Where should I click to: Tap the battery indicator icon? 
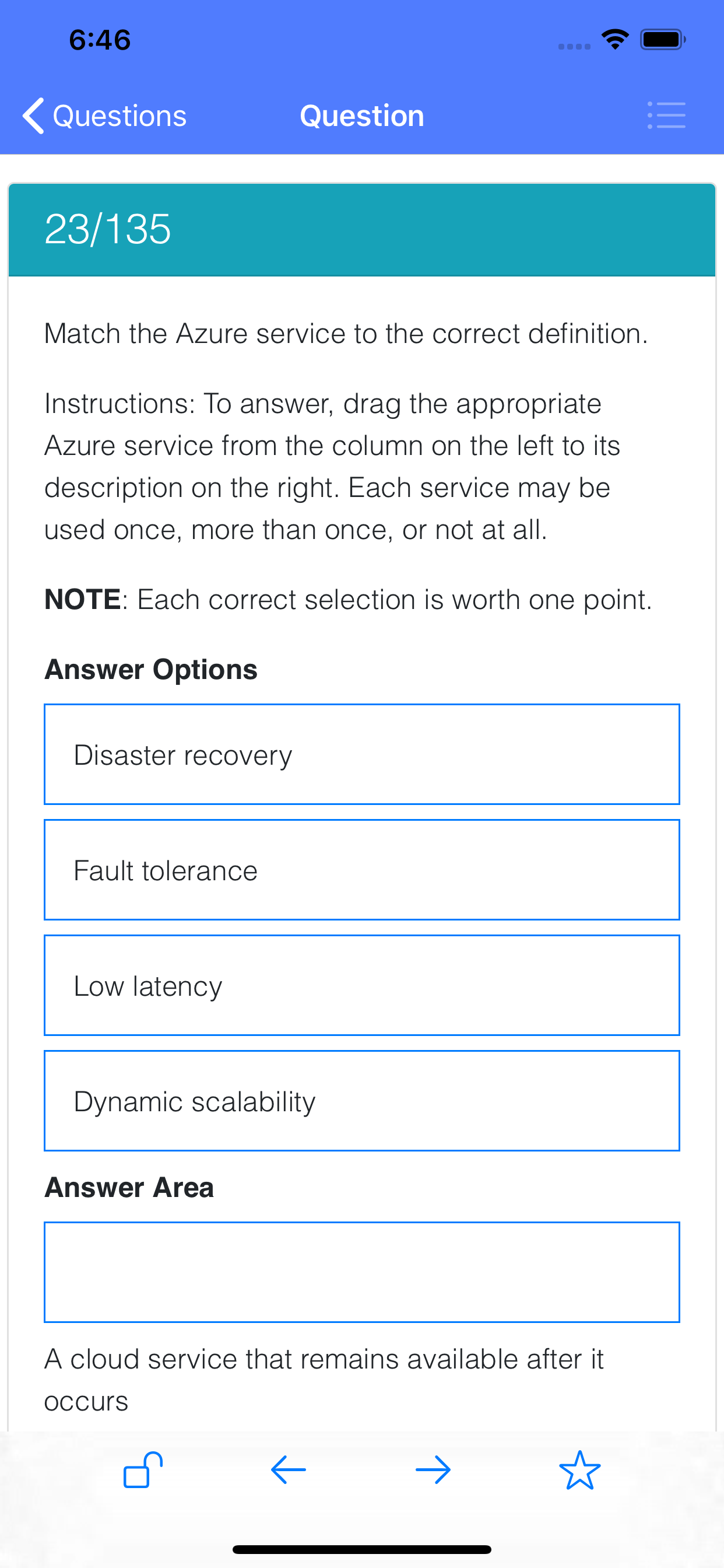[663, 40]
